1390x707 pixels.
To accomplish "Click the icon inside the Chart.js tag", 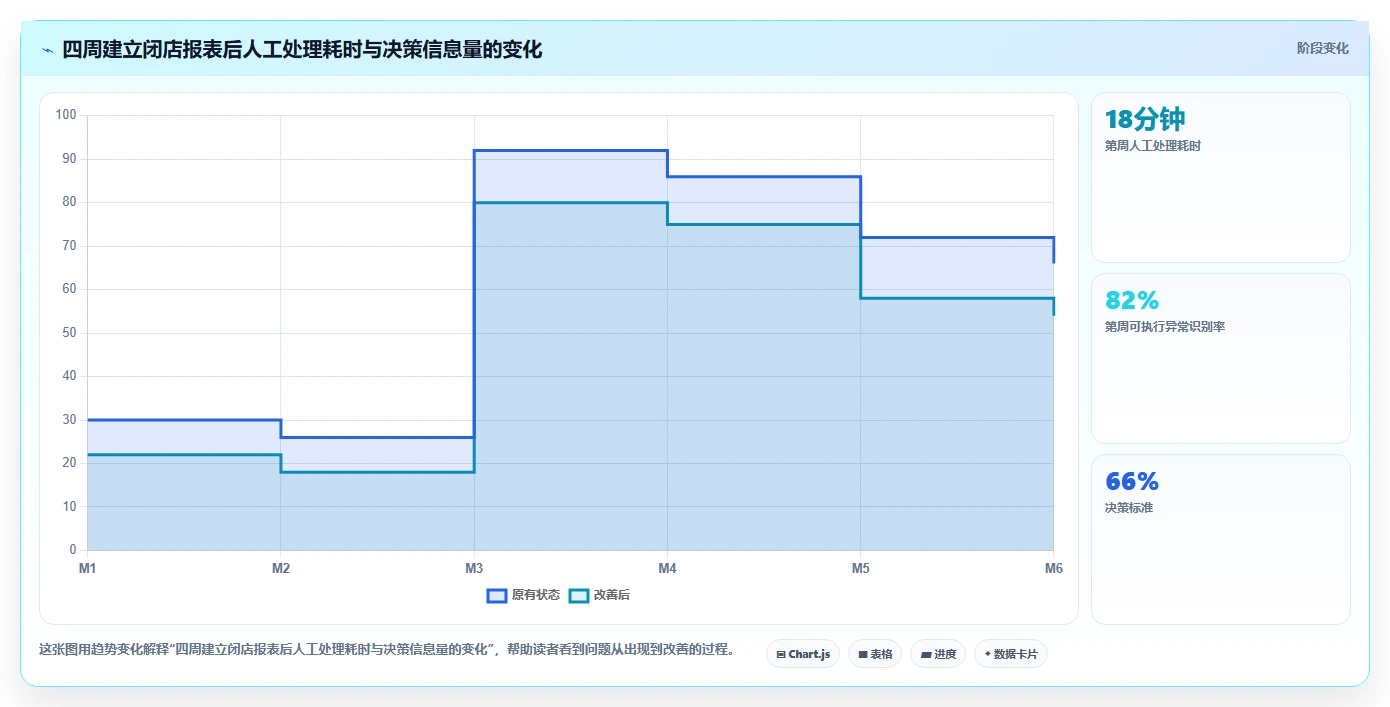I will point(781,655).
